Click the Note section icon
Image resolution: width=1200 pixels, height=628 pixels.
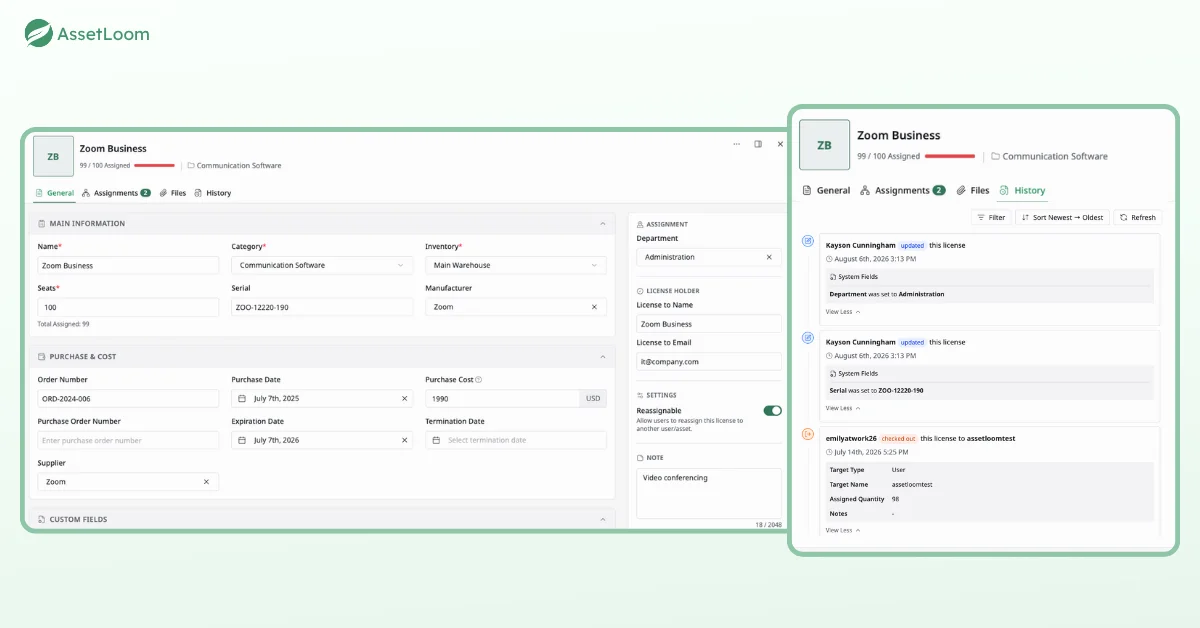[640, 457]
